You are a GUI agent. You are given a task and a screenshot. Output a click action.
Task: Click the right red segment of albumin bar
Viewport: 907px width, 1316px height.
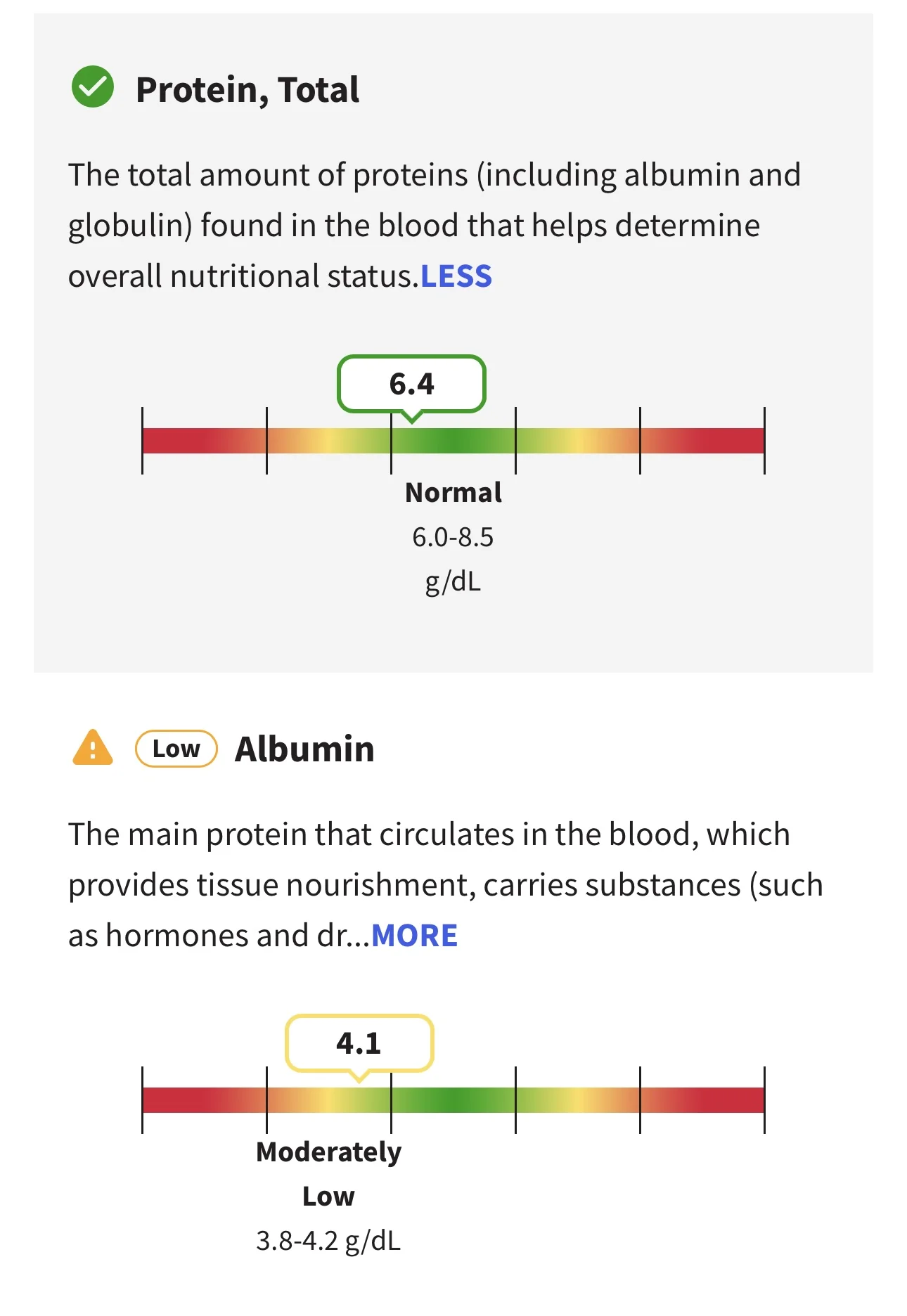point(702,1100)
